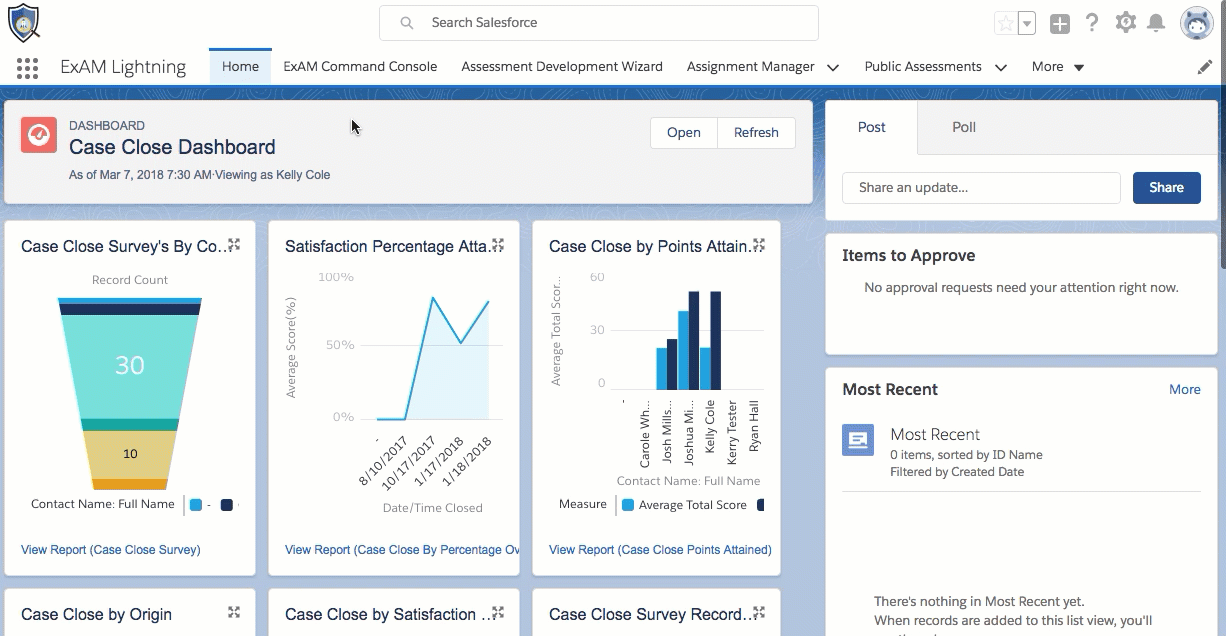Expand the Satisfaction Percentage chart
The image size is (1226, 636).
click(498, 245)
